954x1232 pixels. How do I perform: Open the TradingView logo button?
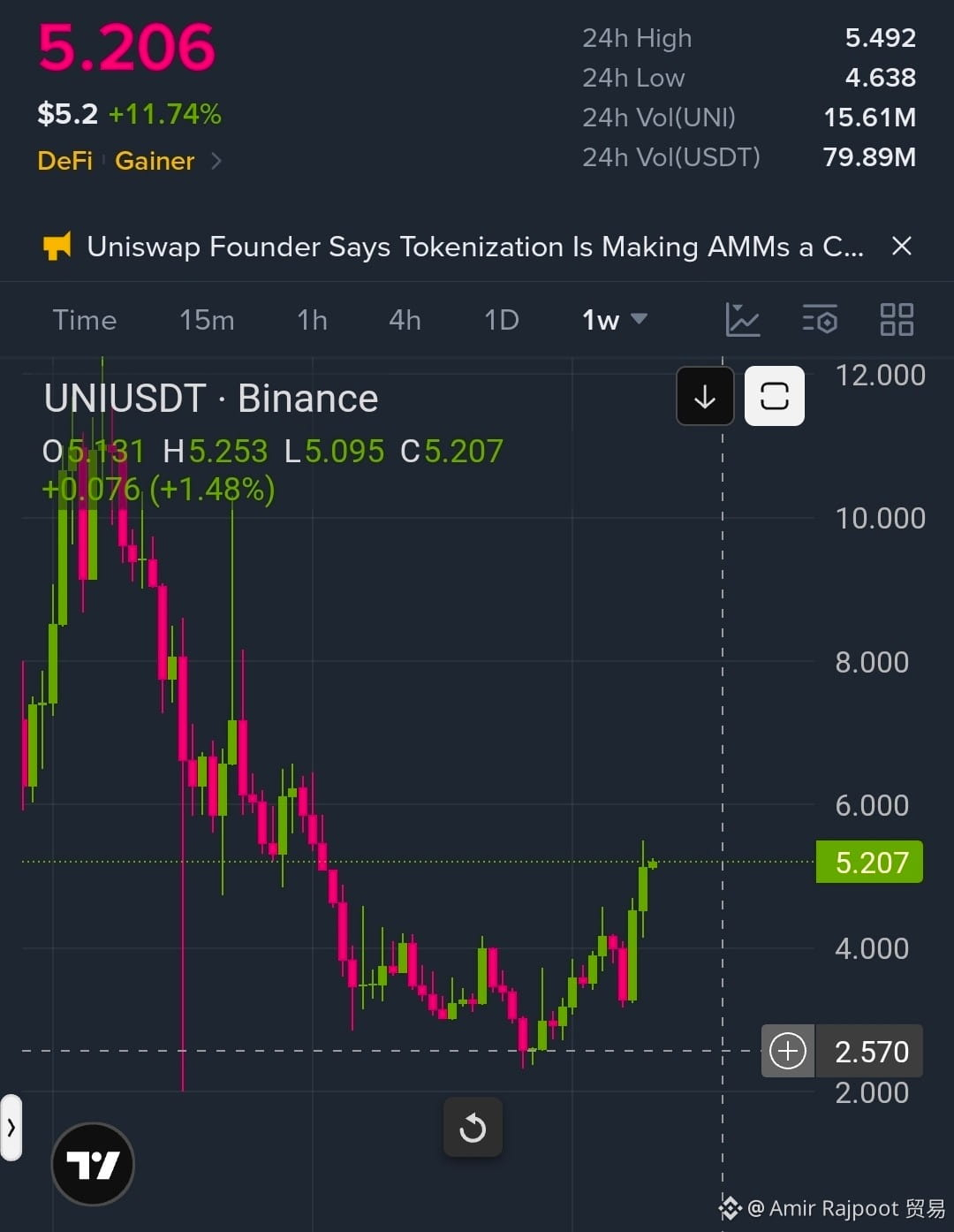(93, 1164)
